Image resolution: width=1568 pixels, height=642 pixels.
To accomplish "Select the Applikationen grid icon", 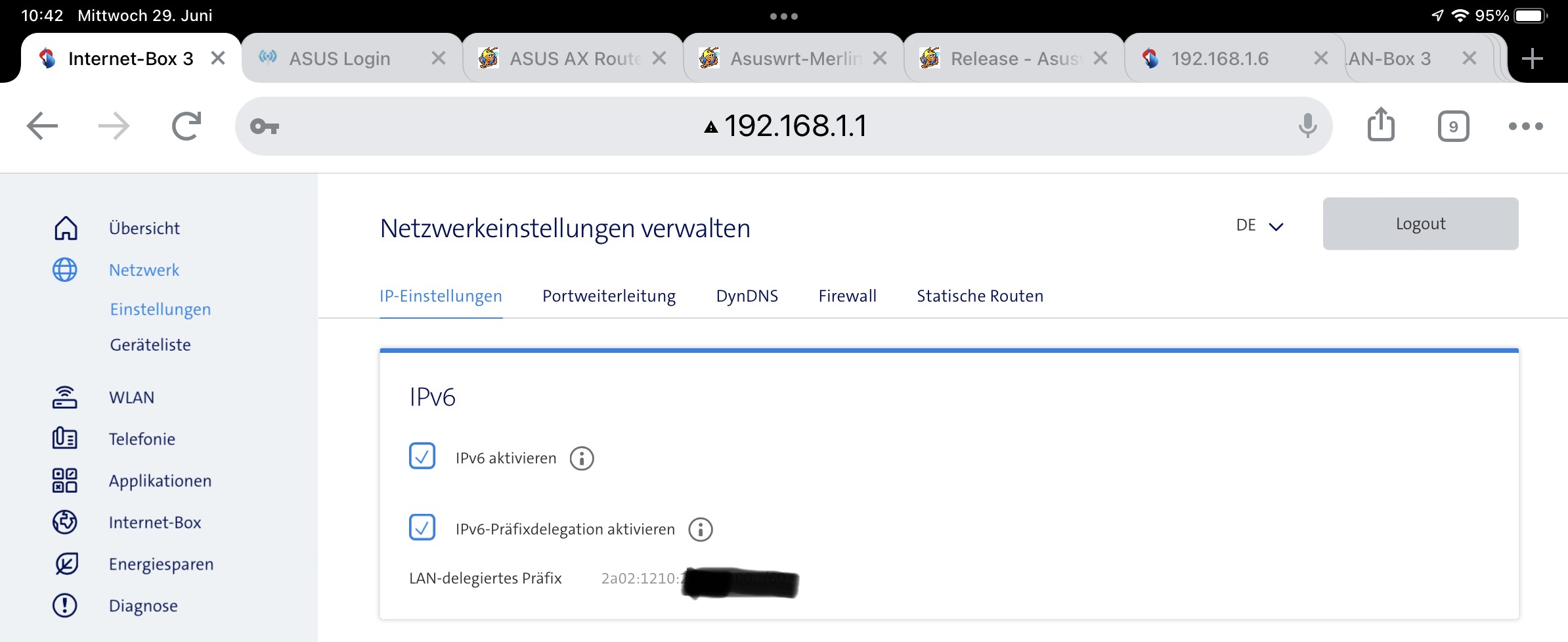I will [x=65, y=480].
